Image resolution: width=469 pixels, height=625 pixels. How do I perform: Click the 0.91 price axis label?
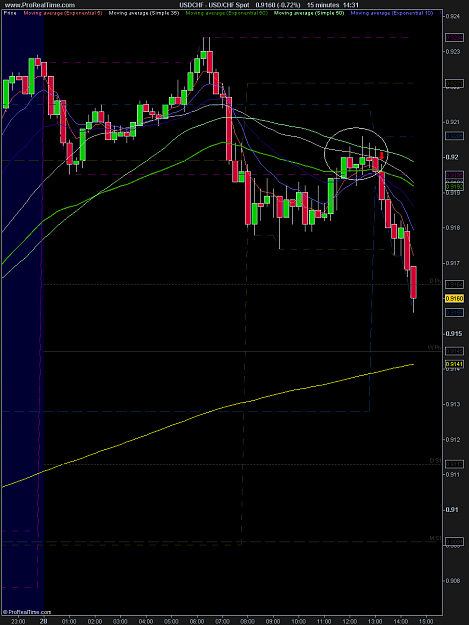(451, 510)
